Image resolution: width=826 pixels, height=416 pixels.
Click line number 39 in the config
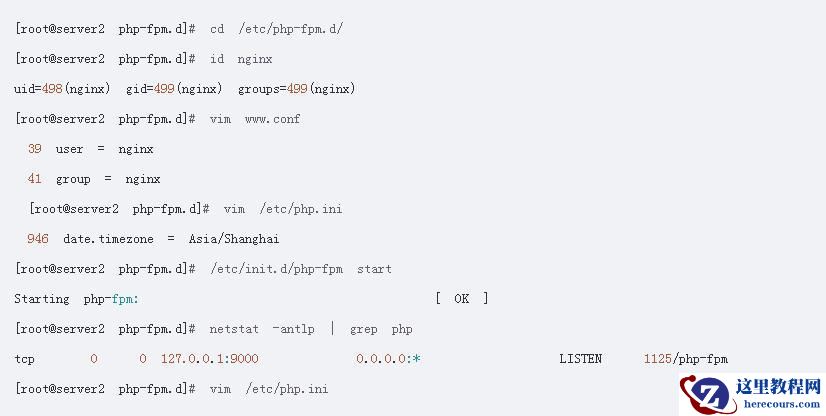coord(35,149)
